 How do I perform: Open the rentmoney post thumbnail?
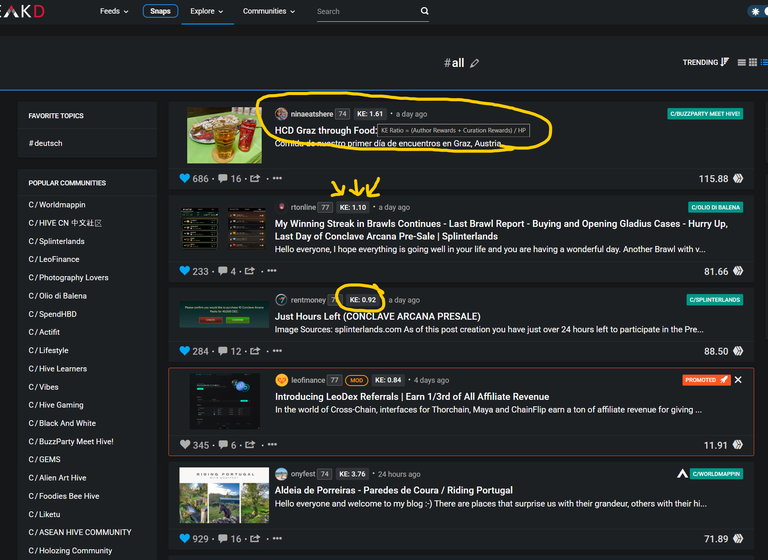224,315
